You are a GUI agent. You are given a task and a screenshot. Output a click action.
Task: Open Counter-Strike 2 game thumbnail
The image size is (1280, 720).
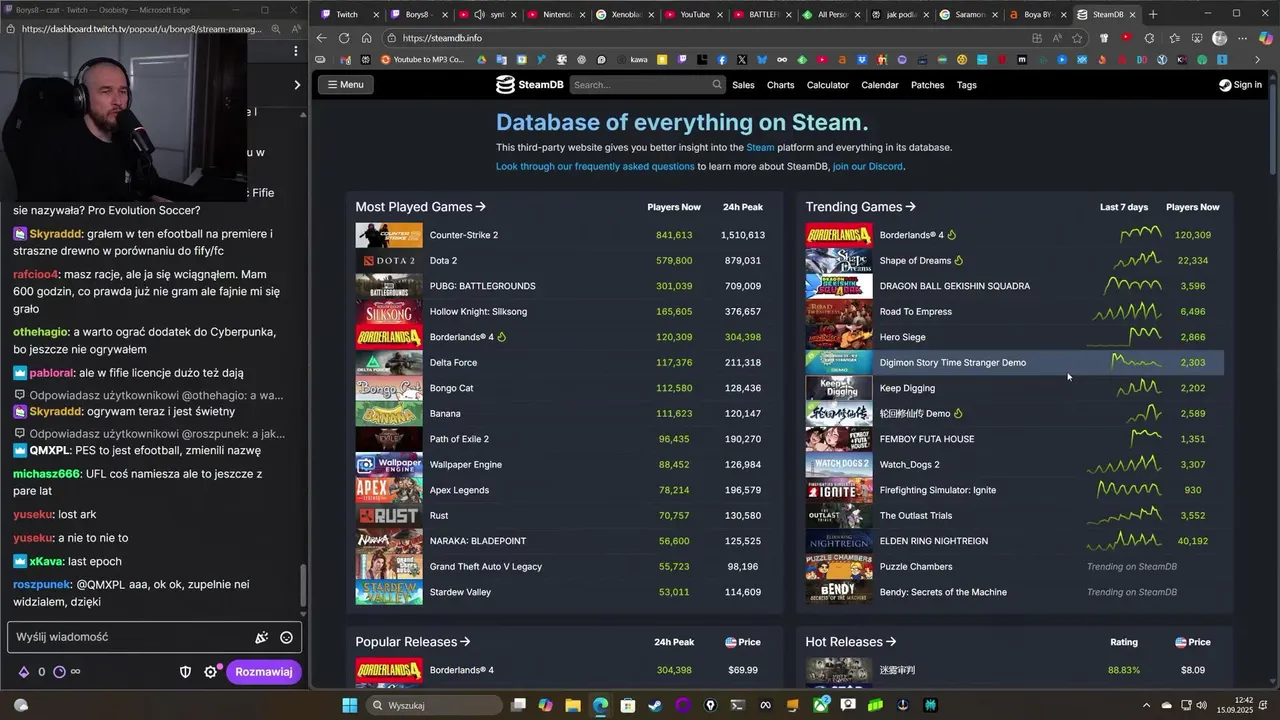click(389, 235)
